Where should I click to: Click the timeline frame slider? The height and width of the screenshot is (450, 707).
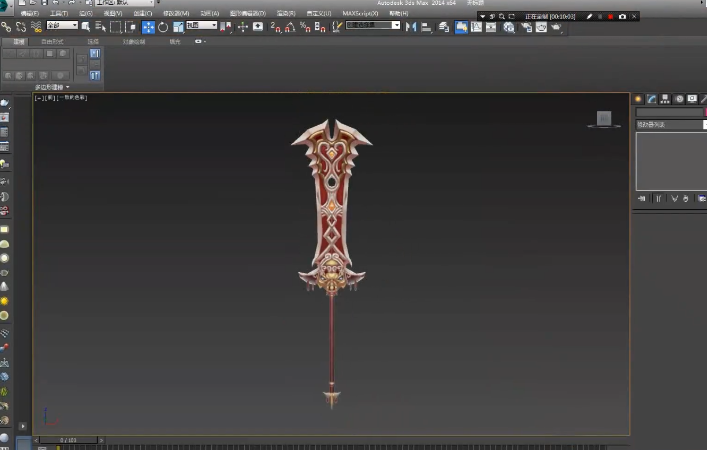point(68,439)
